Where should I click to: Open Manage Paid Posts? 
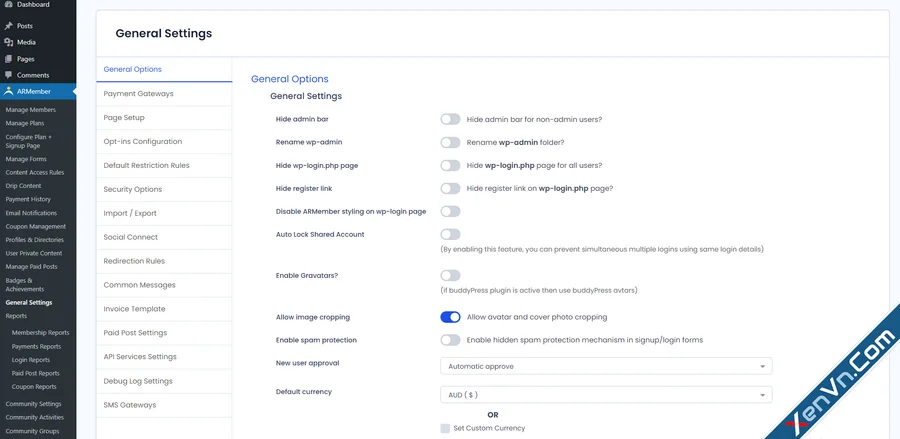[32, 267]
